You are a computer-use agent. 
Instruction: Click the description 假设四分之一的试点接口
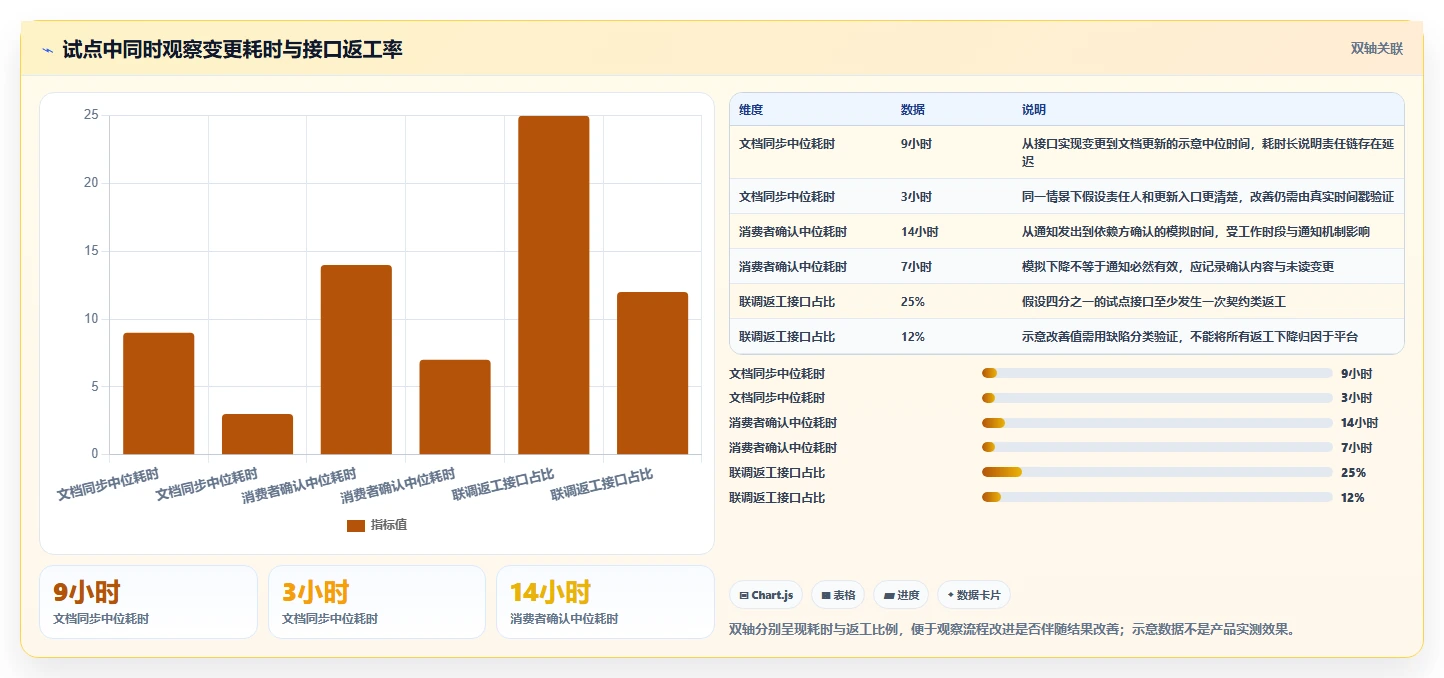pyautogui.click(x=1154, y=302)
